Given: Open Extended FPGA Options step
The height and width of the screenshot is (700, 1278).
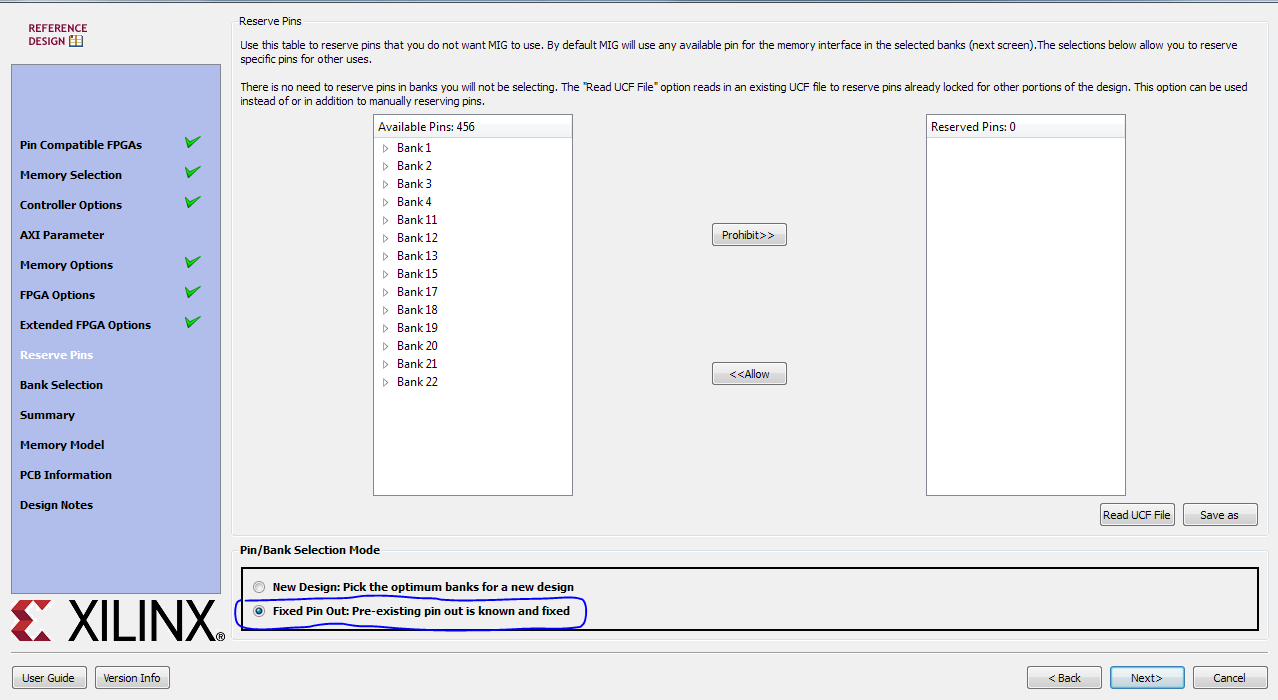Looking at the screenshot, I should click(85, 325).
